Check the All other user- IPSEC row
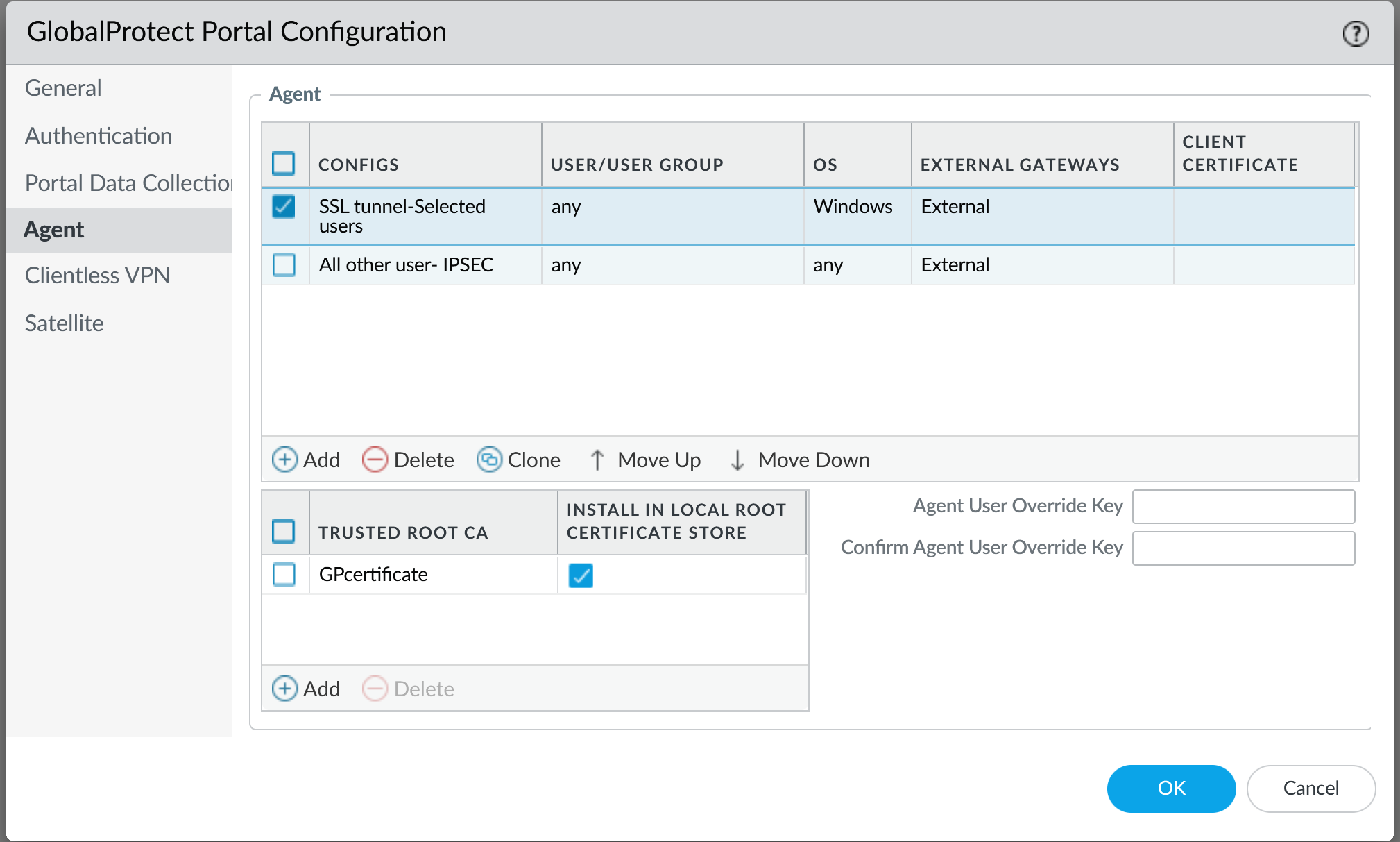The width and height of the screenshot is (1400, 842). (284, 264)
